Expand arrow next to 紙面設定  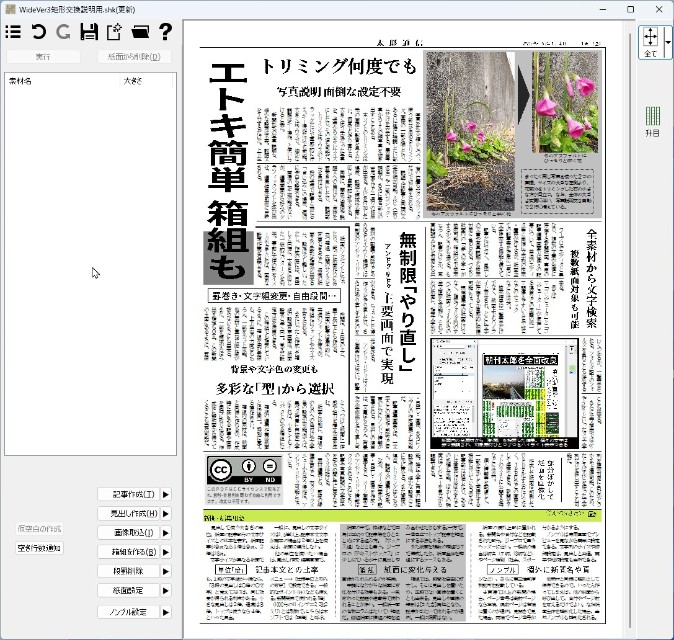tap(166, 591)
